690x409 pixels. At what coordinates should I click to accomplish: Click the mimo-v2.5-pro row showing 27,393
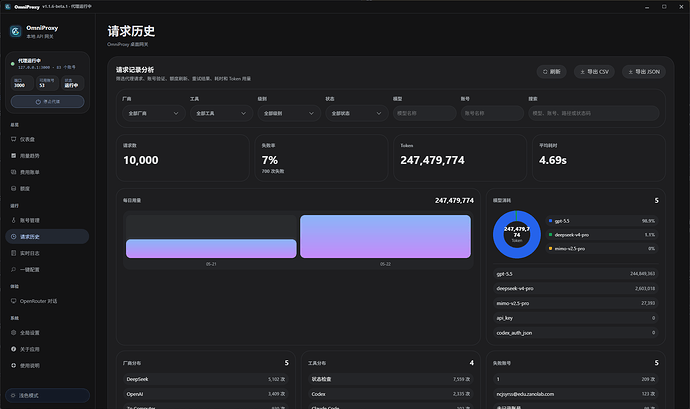pyautogui.click(x=576, y=303)
